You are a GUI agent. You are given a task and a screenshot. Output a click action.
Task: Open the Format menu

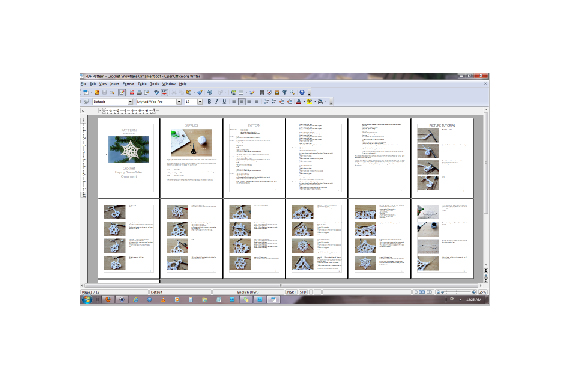tap(128, 84)
